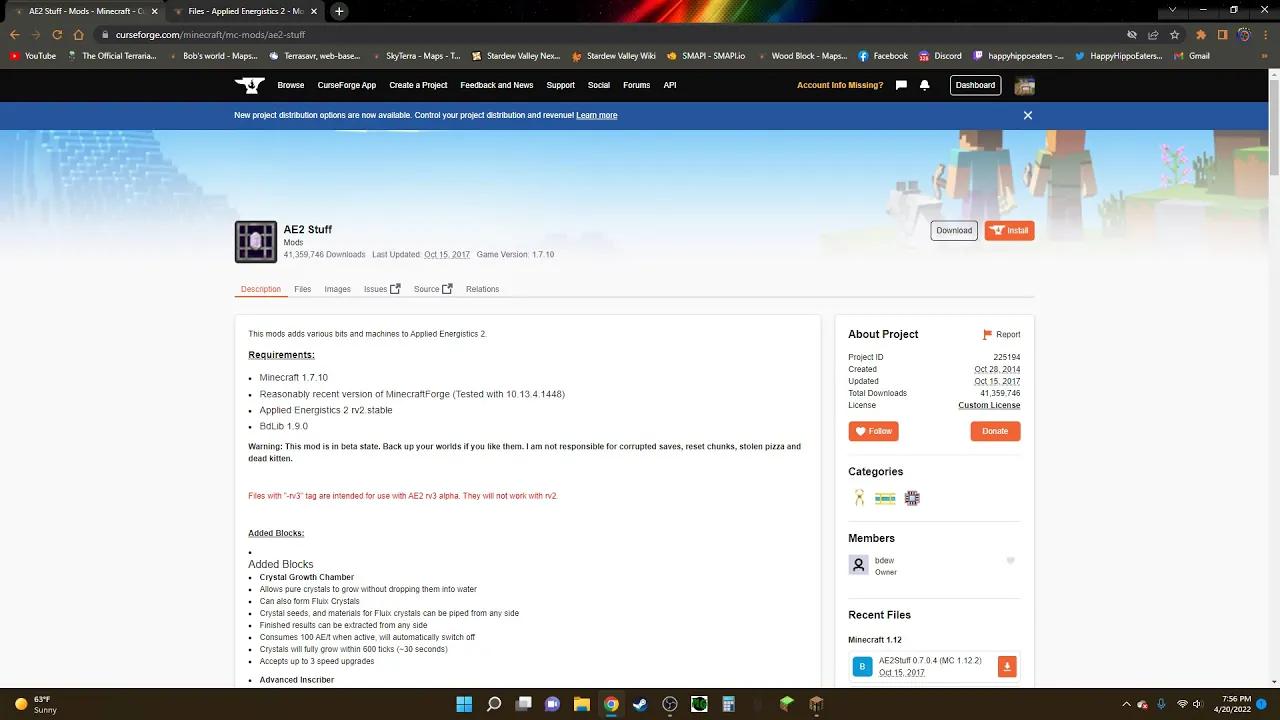
Task: Click the blue B release badge
Action: pos(862,667)
